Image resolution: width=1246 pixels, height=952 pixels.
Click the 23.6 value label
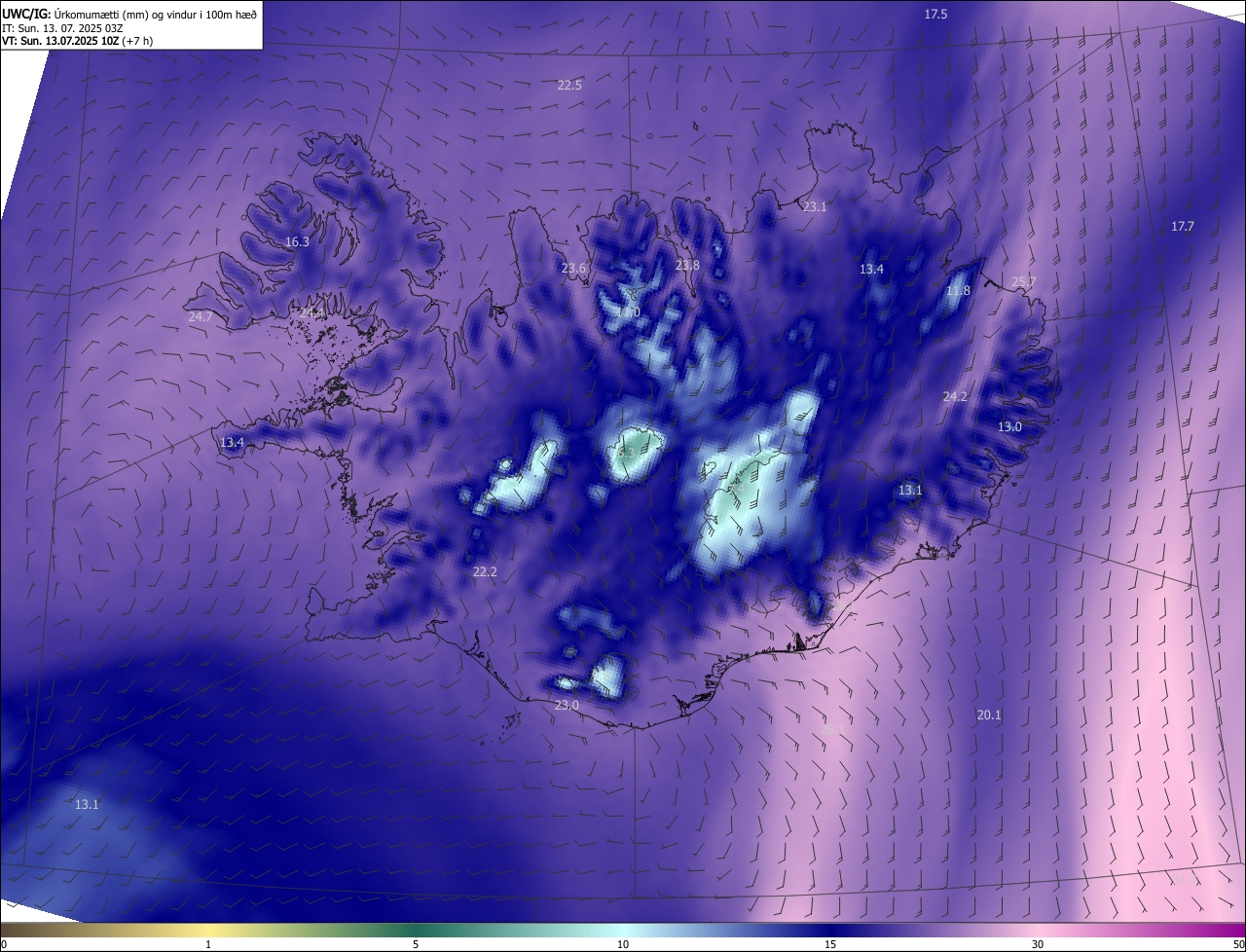point(574,269)
